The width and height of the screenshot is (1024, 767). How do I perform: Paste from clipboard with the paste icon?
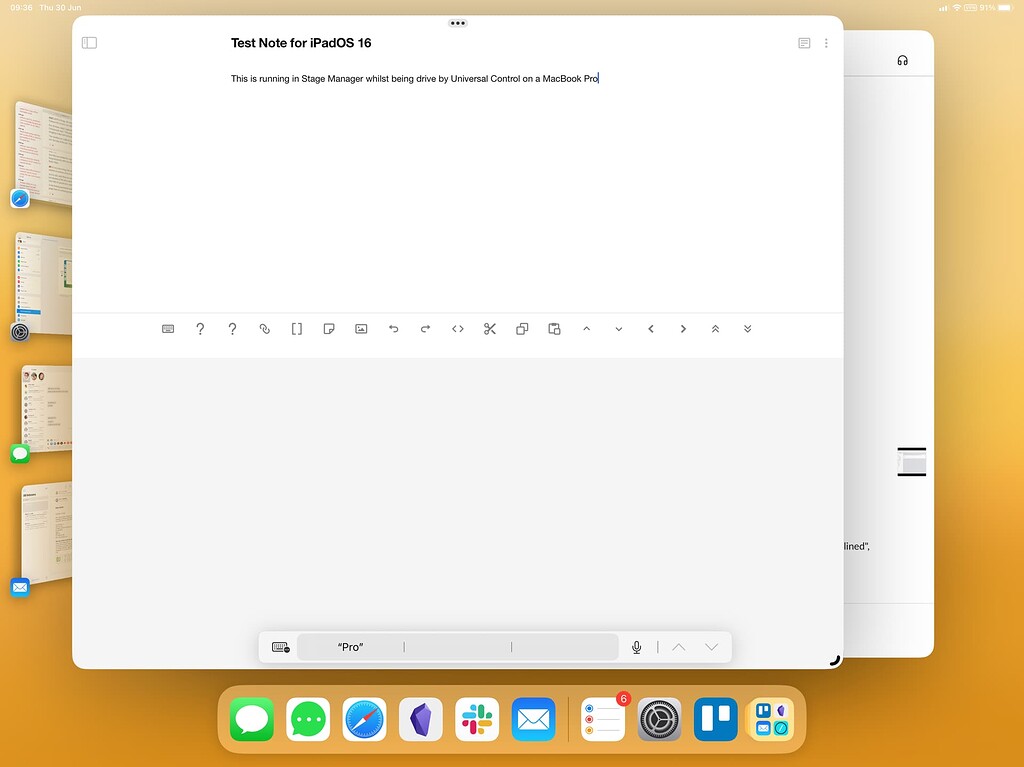tap(553, 328)
